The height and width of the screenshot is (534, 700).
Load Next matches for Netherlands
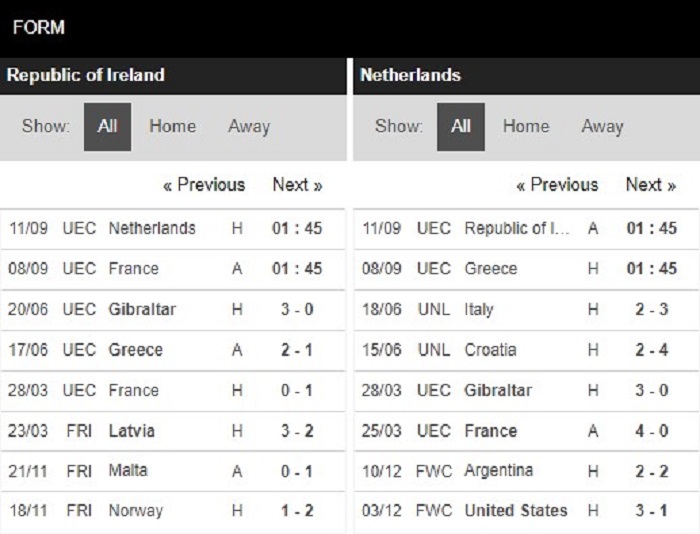pos(650,185)
